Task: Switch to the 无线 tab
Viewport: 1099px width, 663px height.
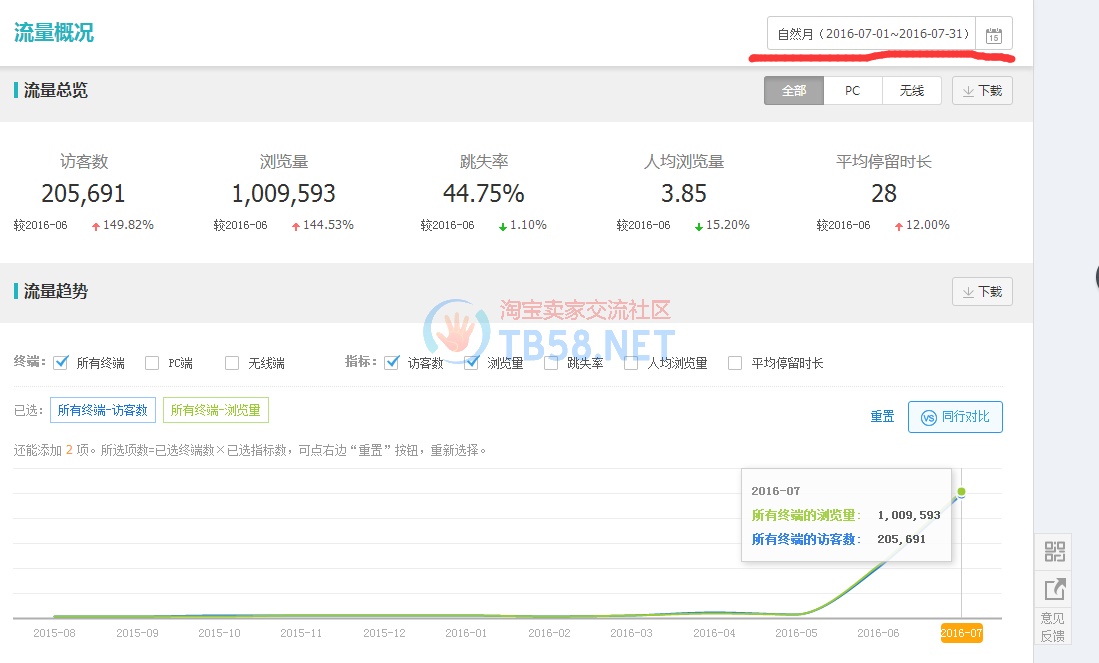Action: click(x=911, y=91)
